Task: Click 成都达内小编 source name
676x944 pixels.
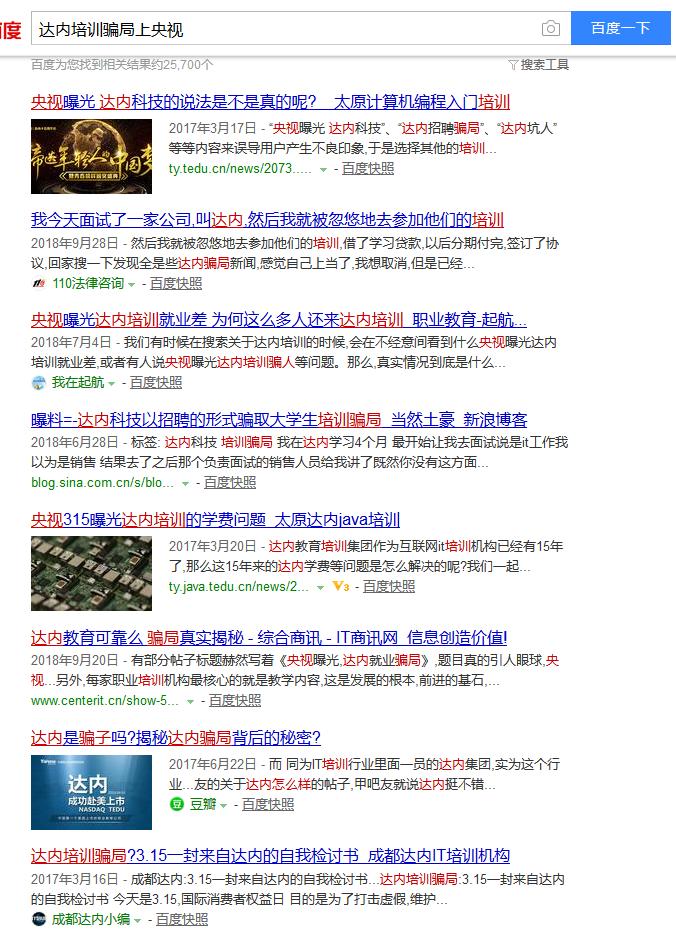Action: (x=91, y=919)
